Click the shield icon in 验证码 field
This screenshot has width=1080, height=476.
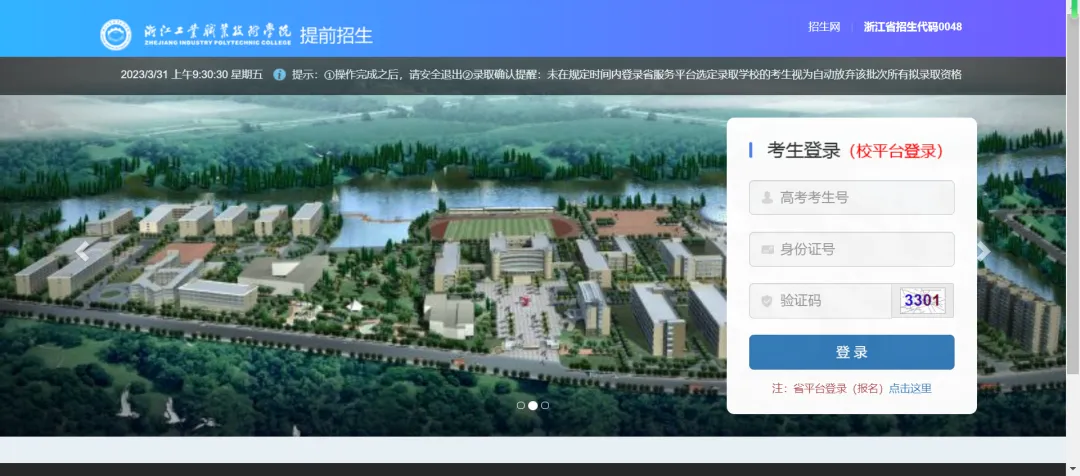[766, 301]
